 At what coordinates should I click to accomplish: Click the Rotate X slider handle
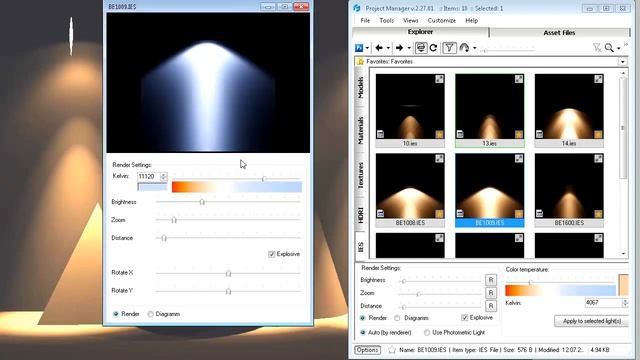(229, 273)
